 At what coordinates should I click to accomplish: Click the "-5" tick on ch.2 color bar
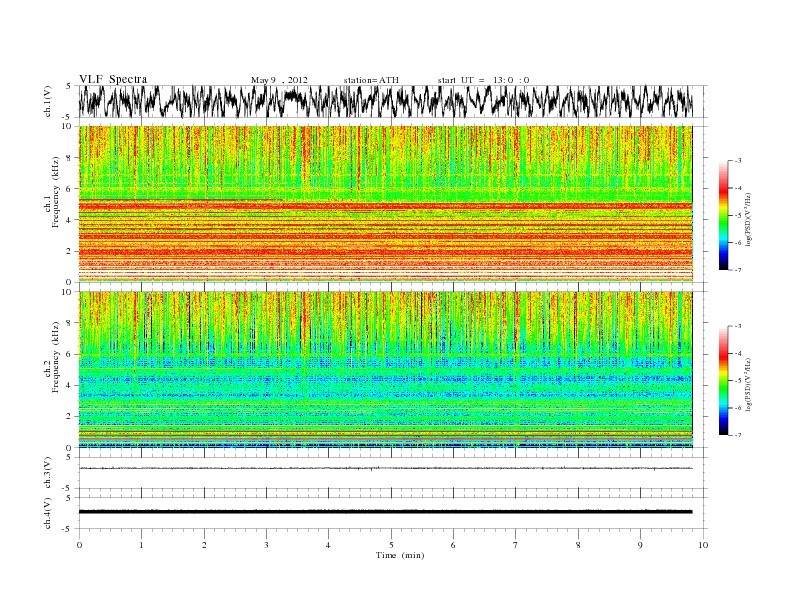pyautogui.click(x=738, y=381)
